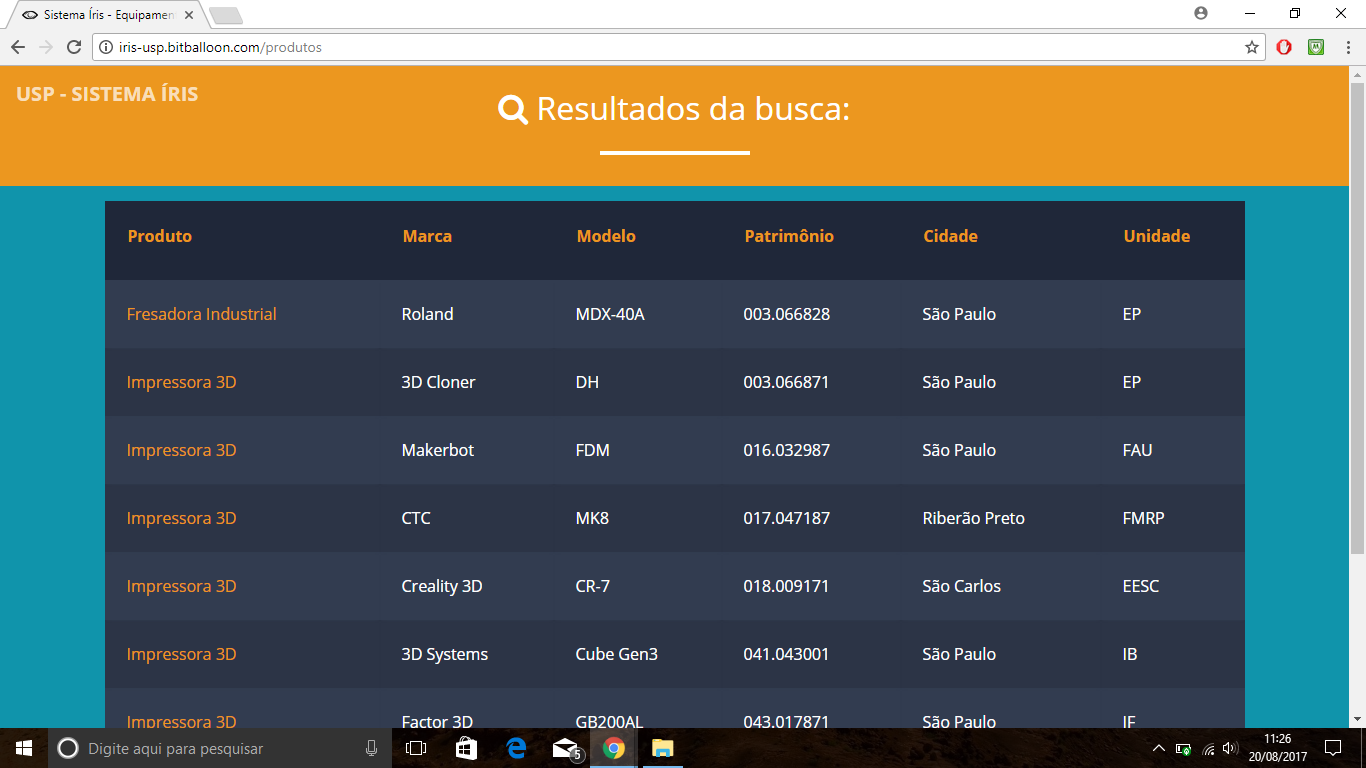Click the address bar URL field

pos(680,47)
